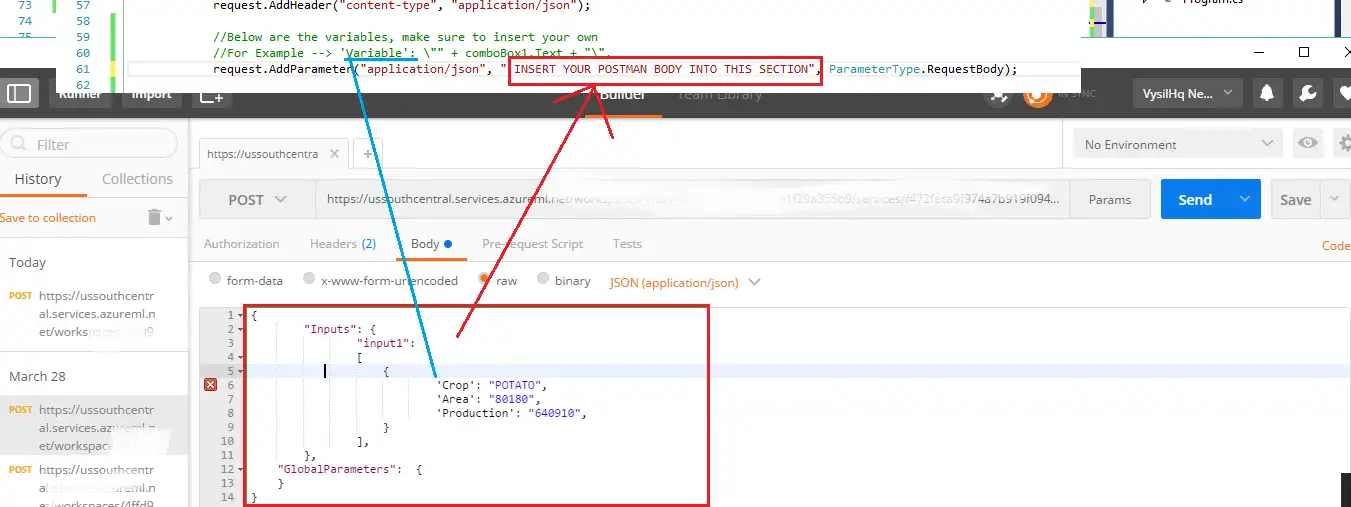Open the VysilHq account dropdown

click(x=1188, y=94)
